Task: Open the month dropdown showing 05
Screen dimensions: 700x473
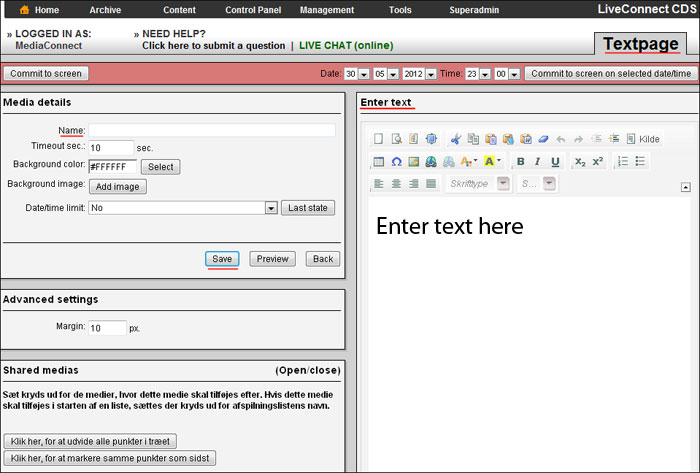Action: click(x=386, y=74)
